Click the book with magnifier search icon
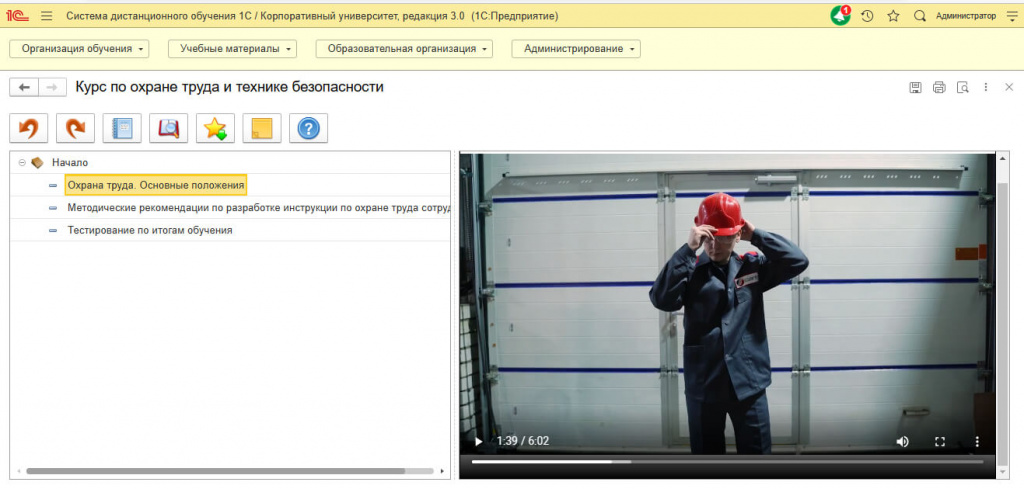 168,129
